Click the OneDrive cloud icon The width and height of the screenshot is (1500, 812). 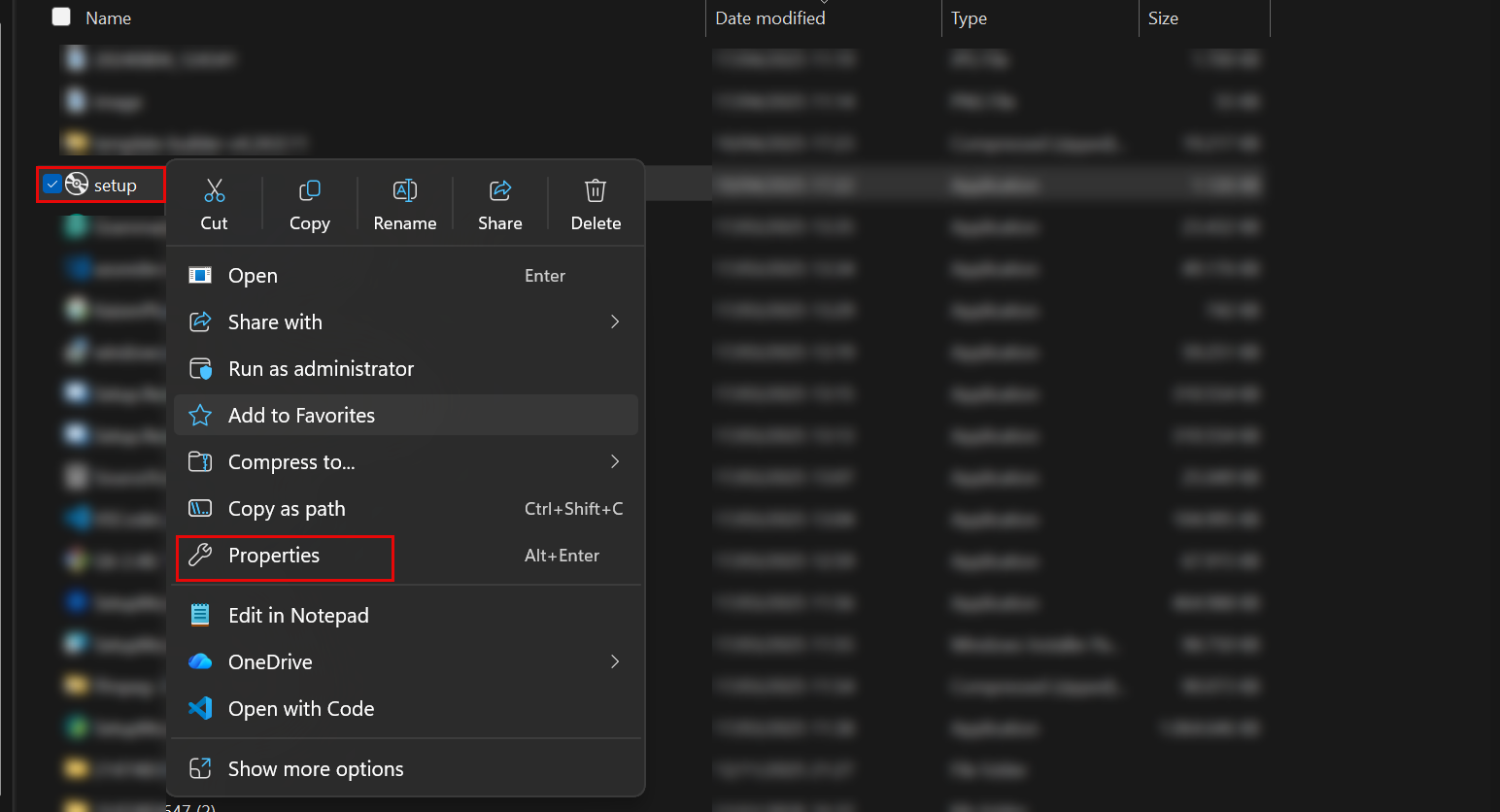pos(200,661)
